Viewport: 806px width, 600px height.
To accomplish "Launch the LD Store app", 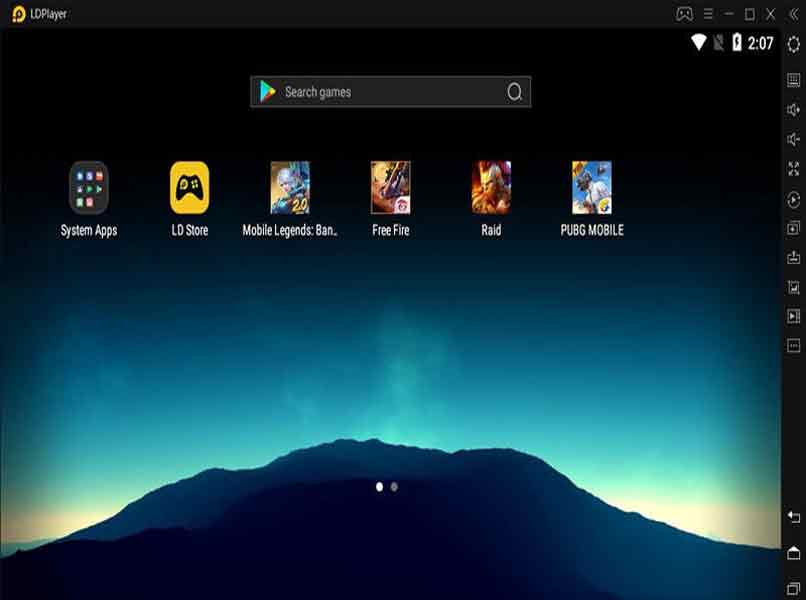I will (x=190, y=188).
